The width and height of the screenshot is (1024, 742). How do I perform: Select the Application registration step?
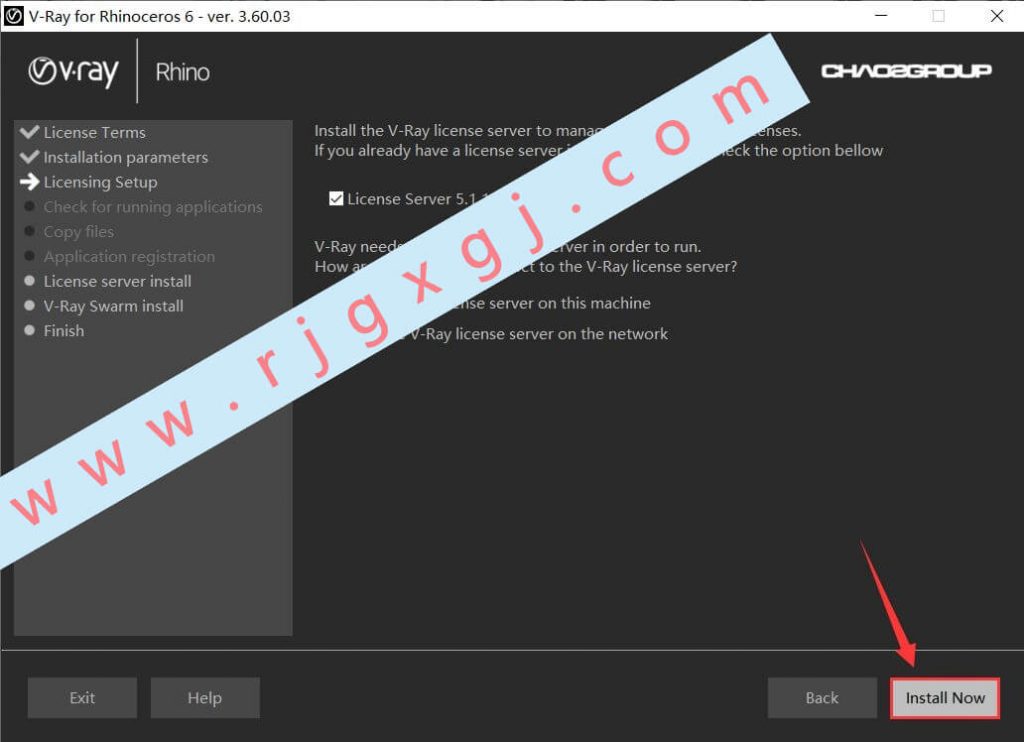pyautogui.click(x=129, y=257)
